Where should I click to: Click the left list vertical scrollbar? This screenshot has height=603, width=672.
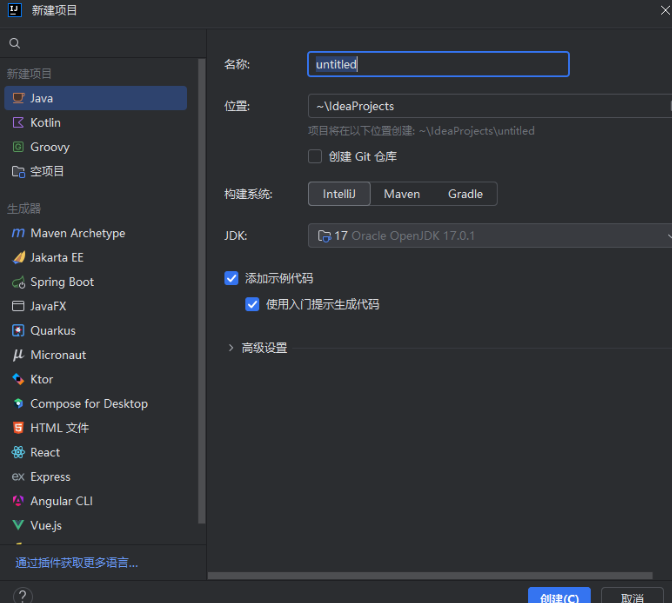point(201,291)
